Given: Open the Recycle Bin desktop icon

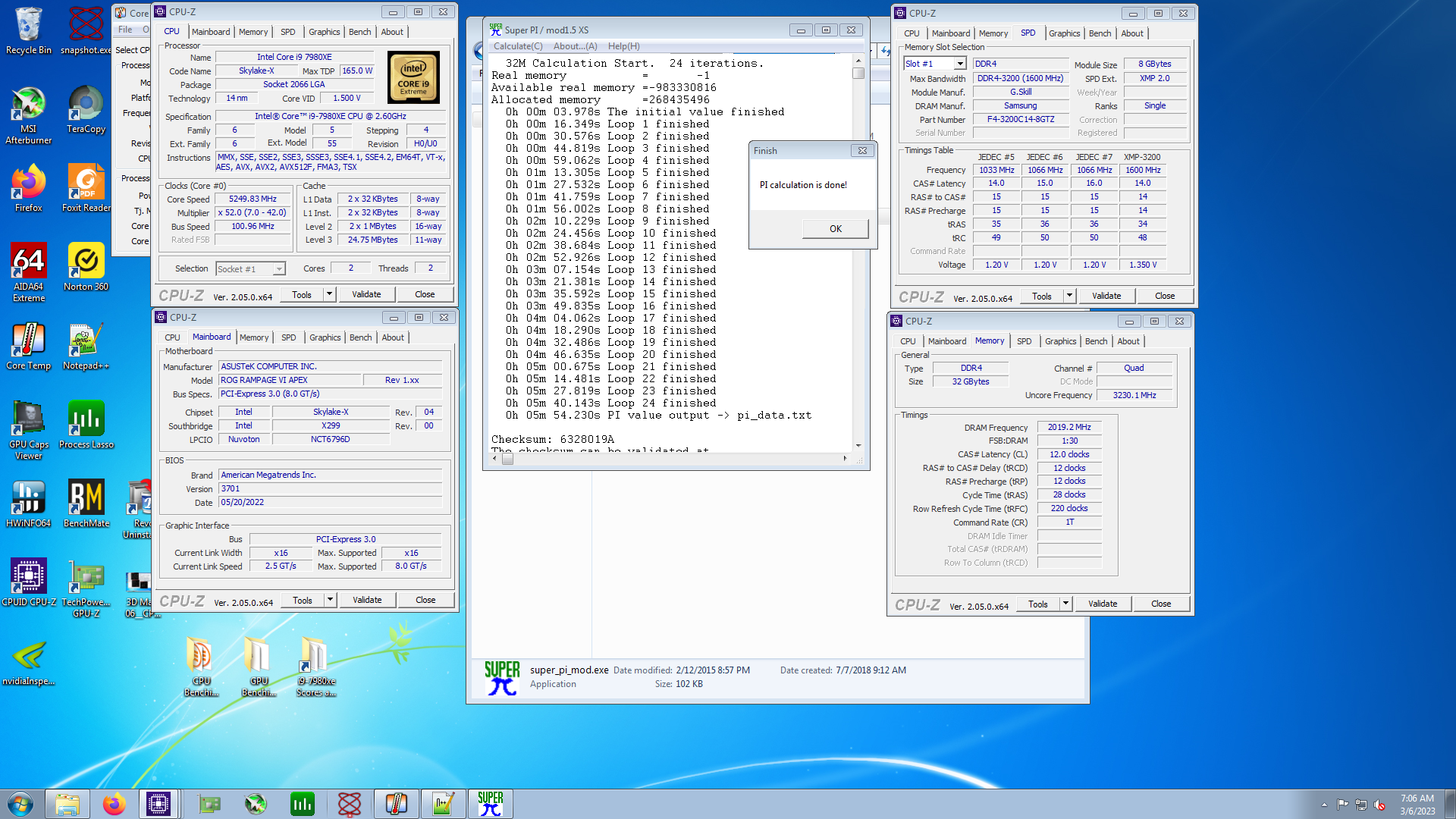Looking at the screenshot, I should tap(29, 30).
